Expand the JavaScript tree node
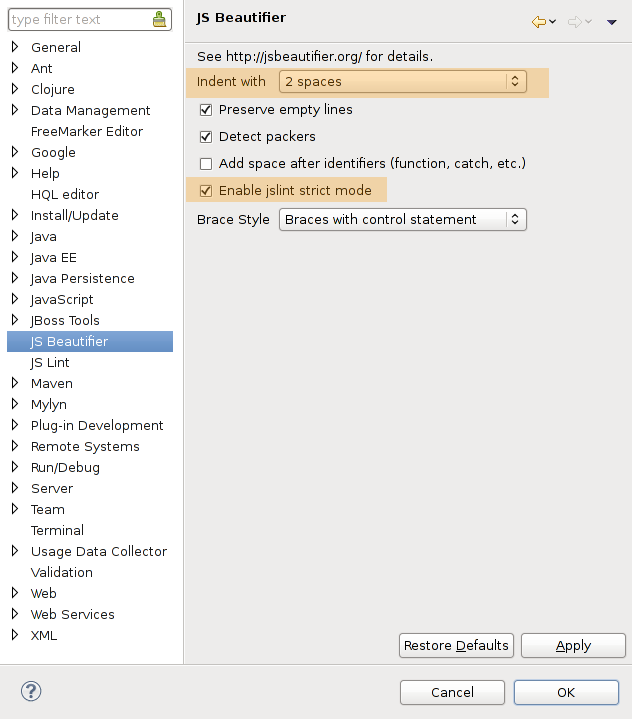The height and width of the screenshot is (719, 632). 15,299
